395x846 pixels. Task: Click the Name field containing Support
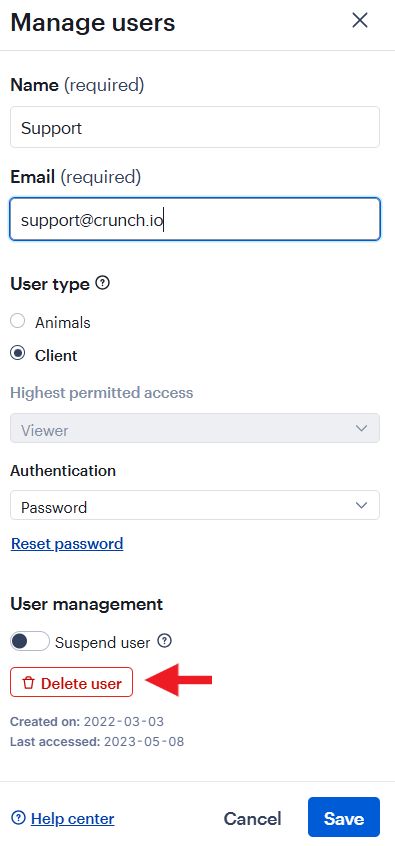pos(195,127)
